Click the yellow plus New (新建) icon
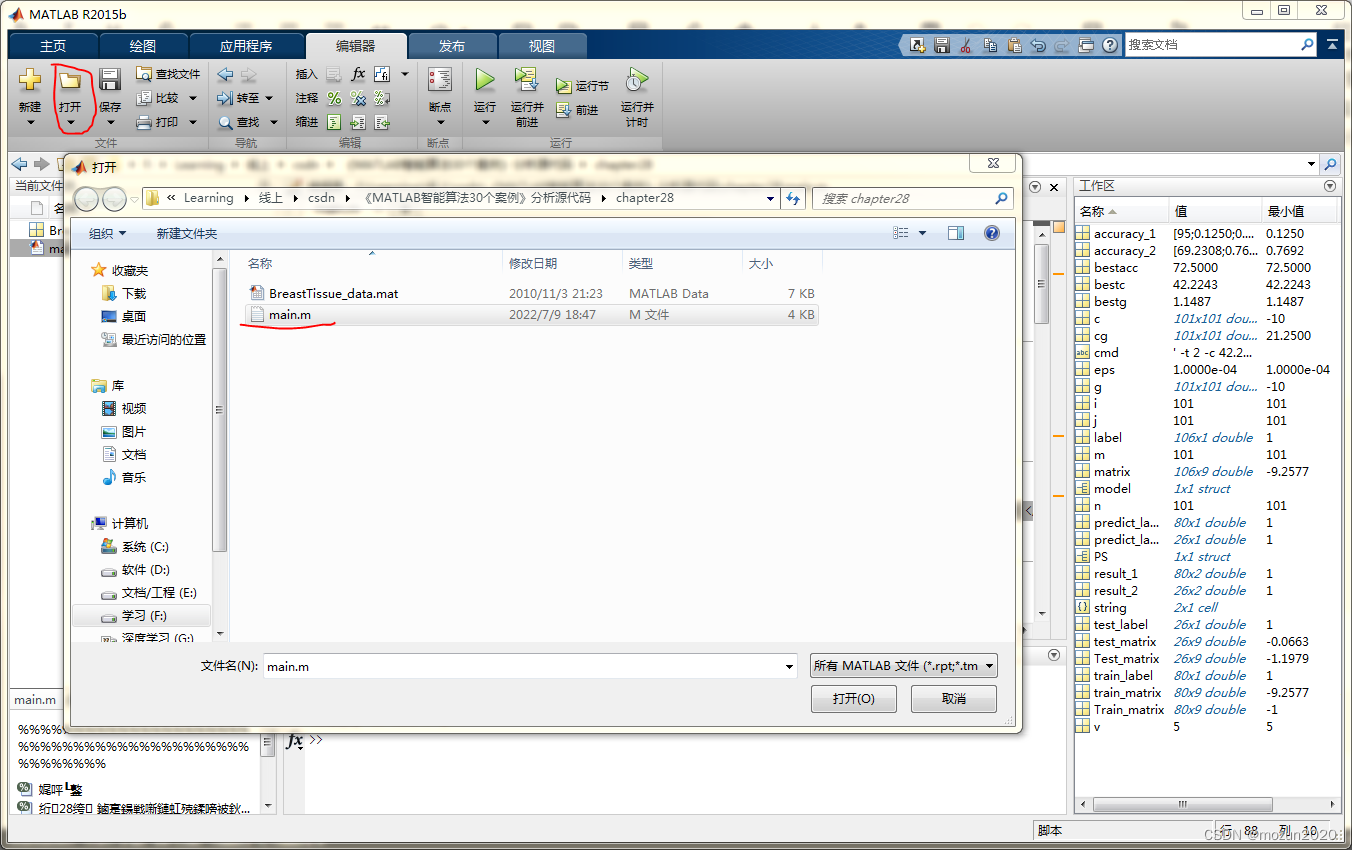This screenshot has width=1352, height=850. [x=30, y=80]
